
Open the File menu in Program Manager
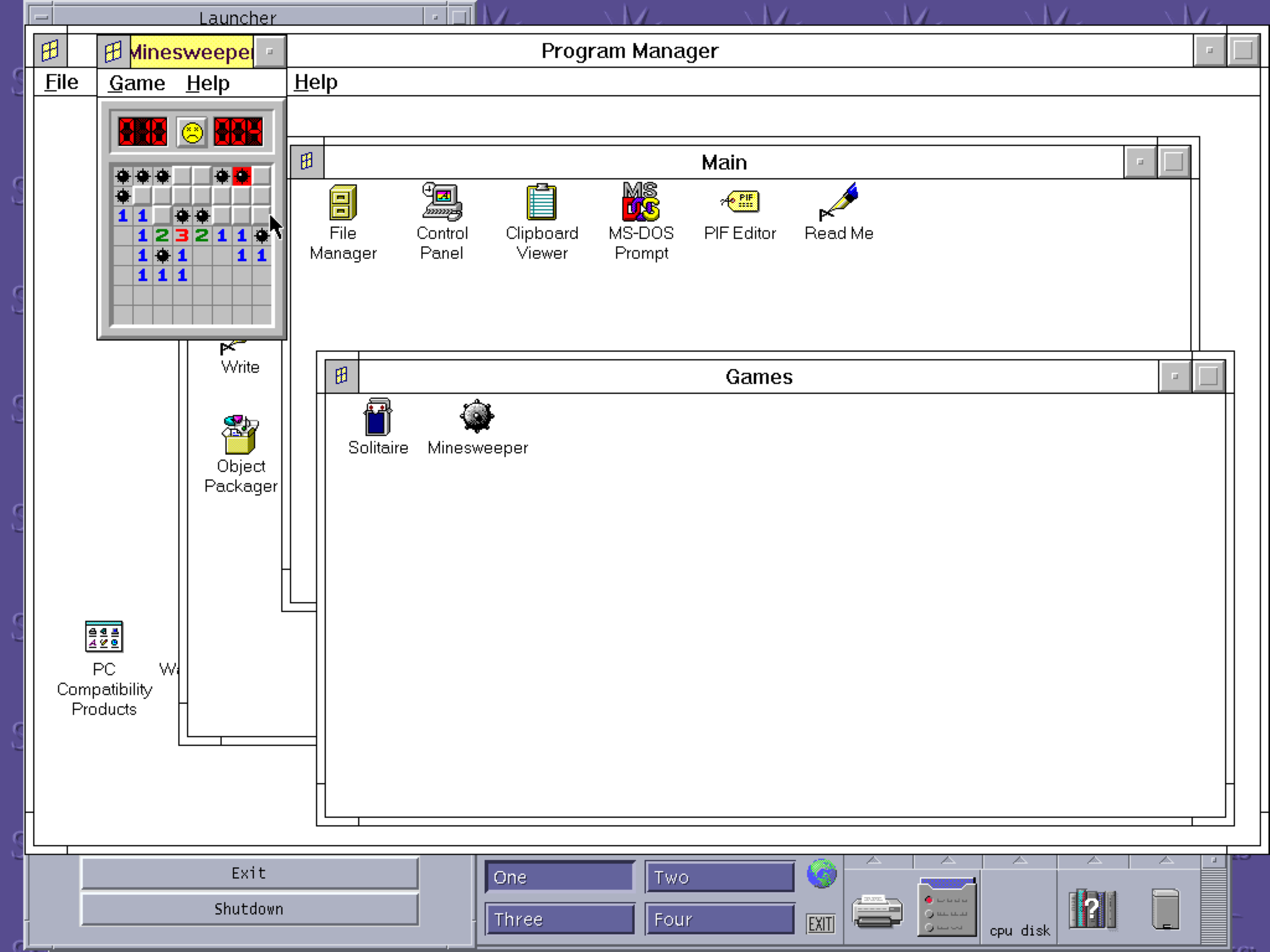click(x=62, y=82)
